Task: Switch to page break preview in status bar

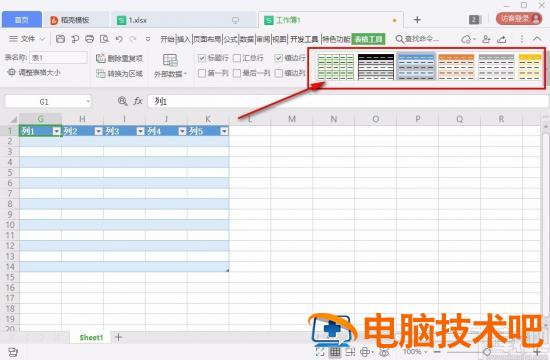Action: [350, 352]
